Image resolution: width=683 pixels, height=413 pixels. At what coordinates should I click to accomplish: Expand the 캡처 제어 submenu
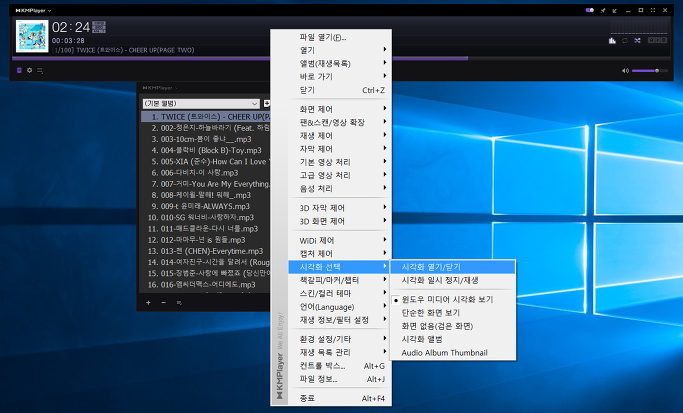pos(340,254)
